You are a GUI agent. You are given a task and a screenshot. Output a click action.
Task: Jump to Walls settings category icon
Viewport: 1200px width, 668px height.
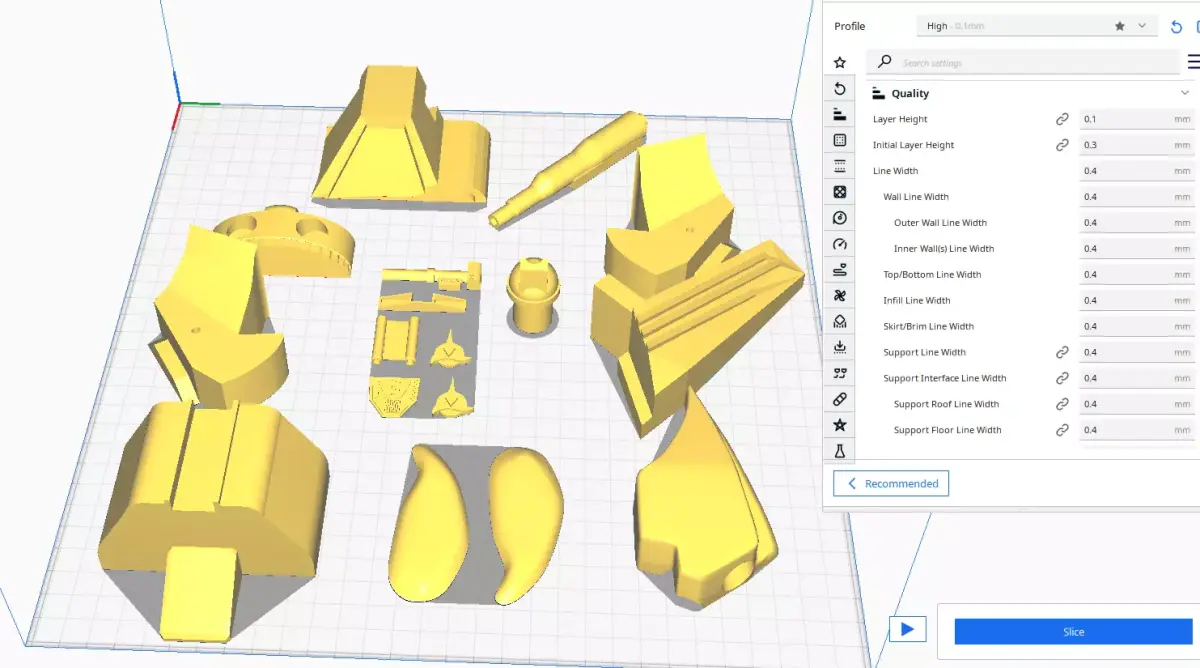tap(840, 140)
